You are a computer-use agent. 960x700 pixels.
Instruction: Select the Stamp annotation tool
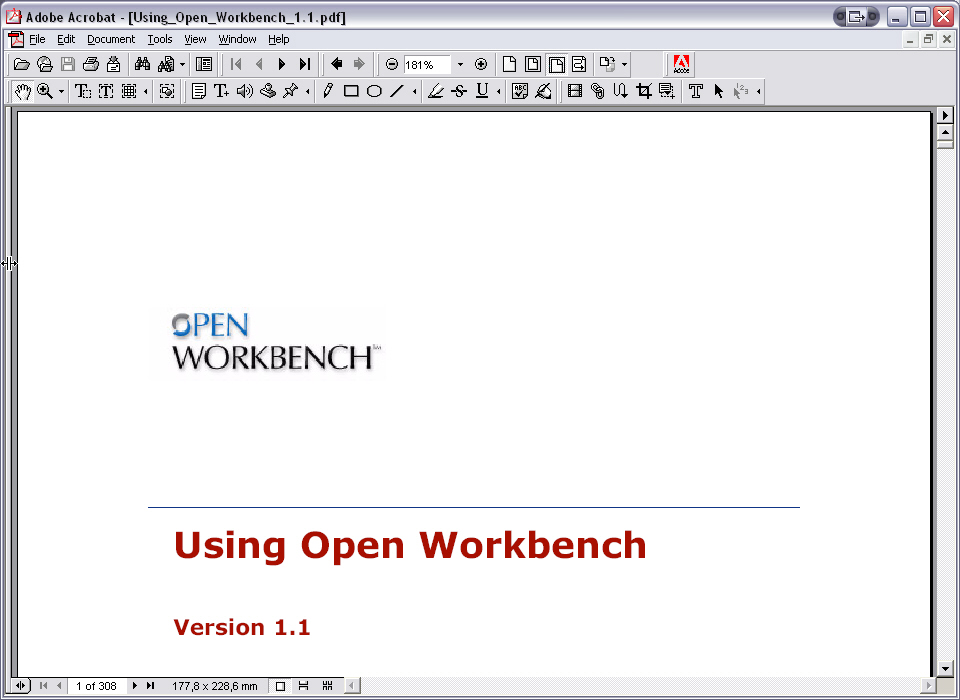[268, 92]
